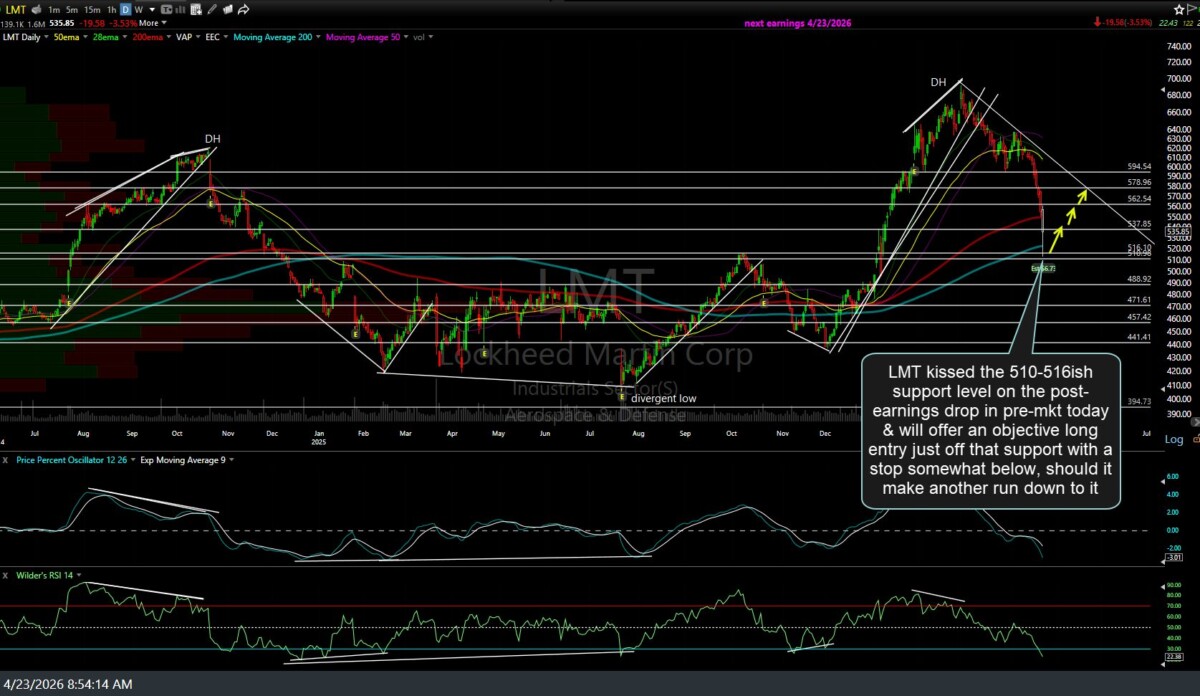1200x696 pixels.
Task: Click the 594.54 price level label
Action: tap(1139, 167)
